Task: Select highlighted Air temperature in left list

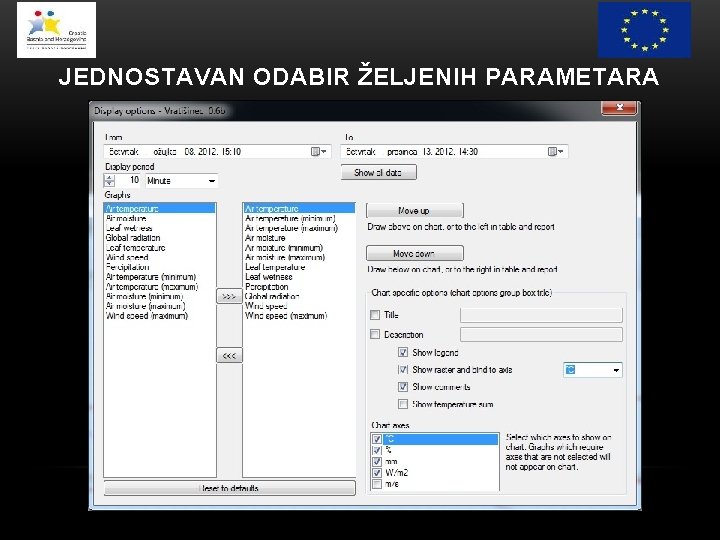Action: tap(159, 208)
